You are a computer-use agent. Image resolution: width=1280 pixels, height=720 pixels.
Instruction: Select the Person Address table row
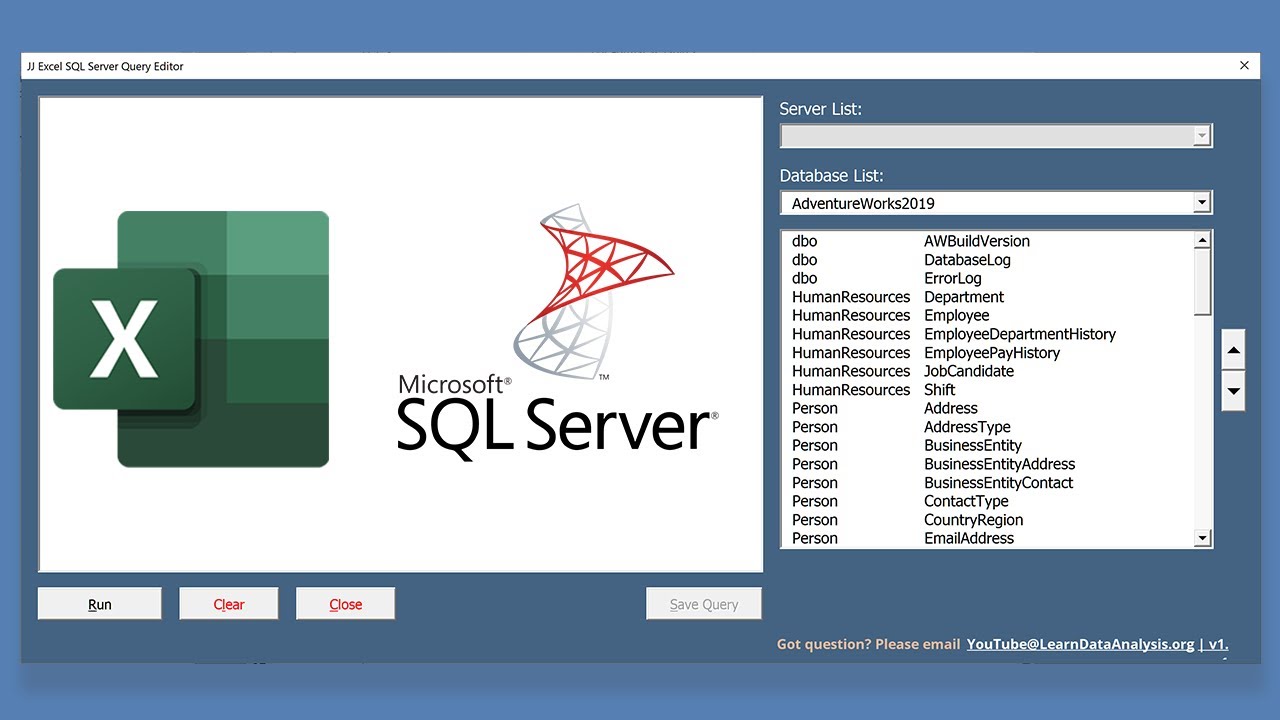point(988,408)
